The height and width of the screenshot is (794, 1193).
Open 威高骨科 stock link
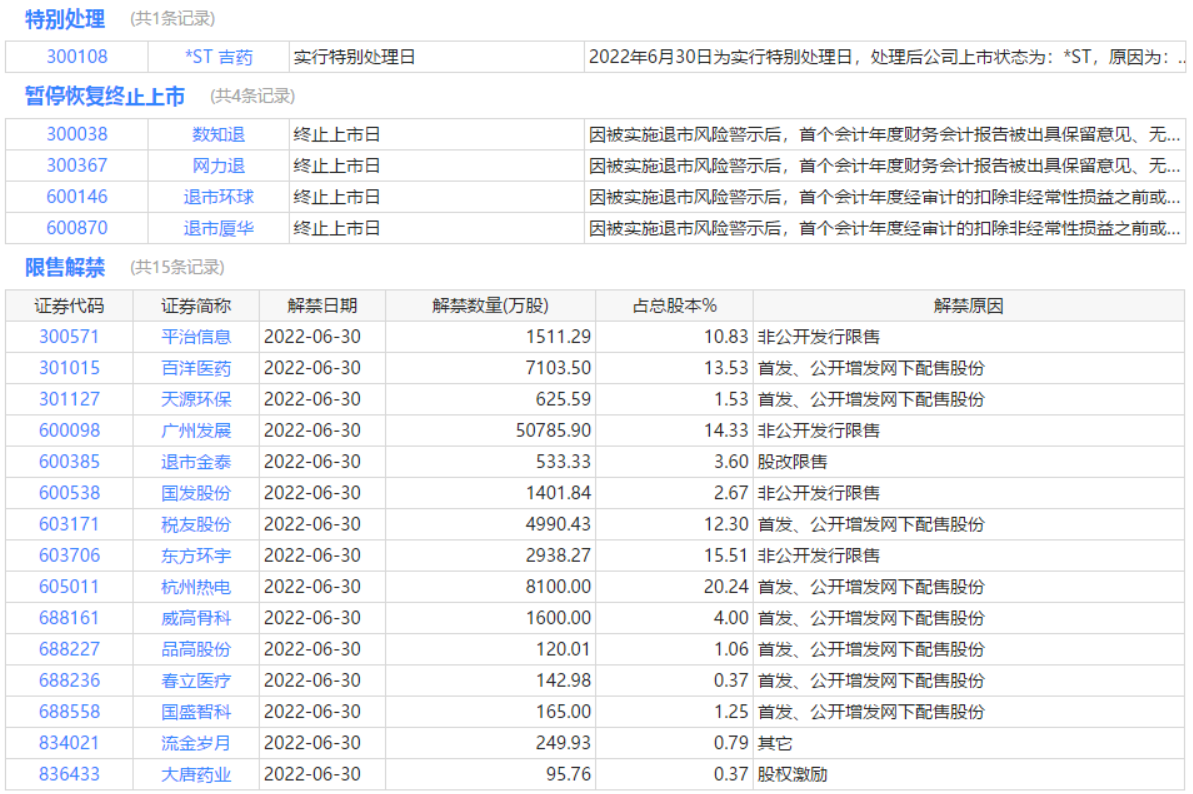click(196, 618)
